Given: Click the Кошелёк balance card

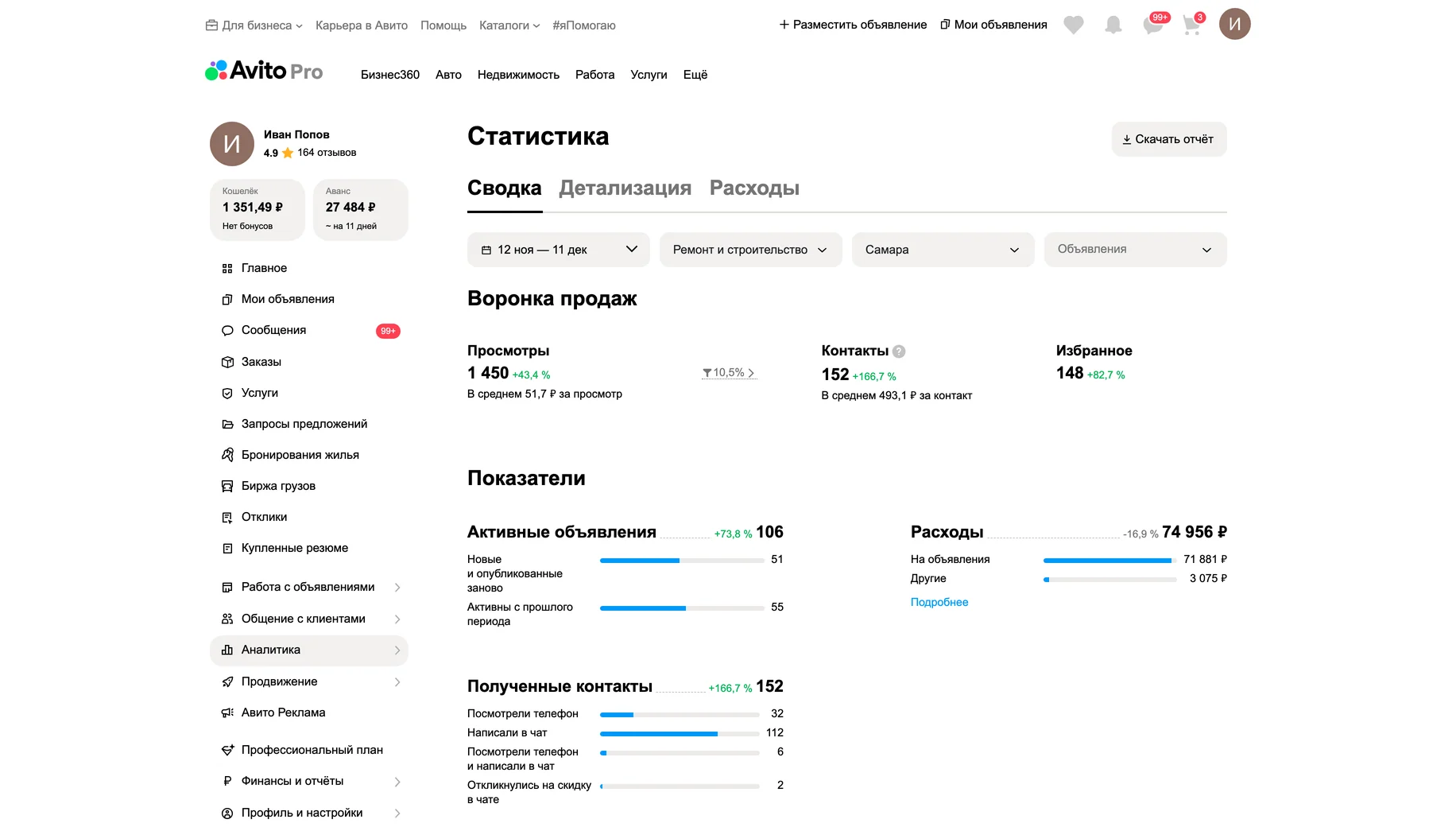Looking at the screenshot, I should point(258,210).
